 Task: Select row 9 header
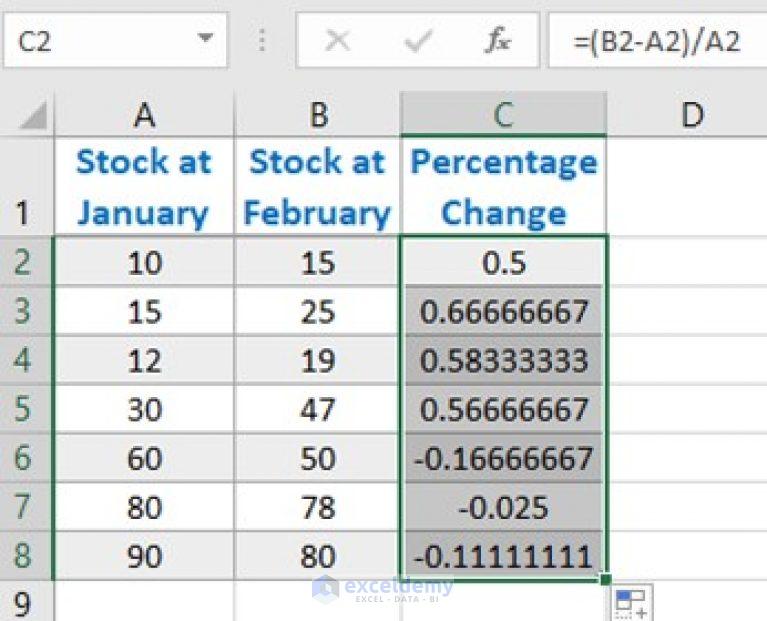pyautogui.click(x=27, y=602)
